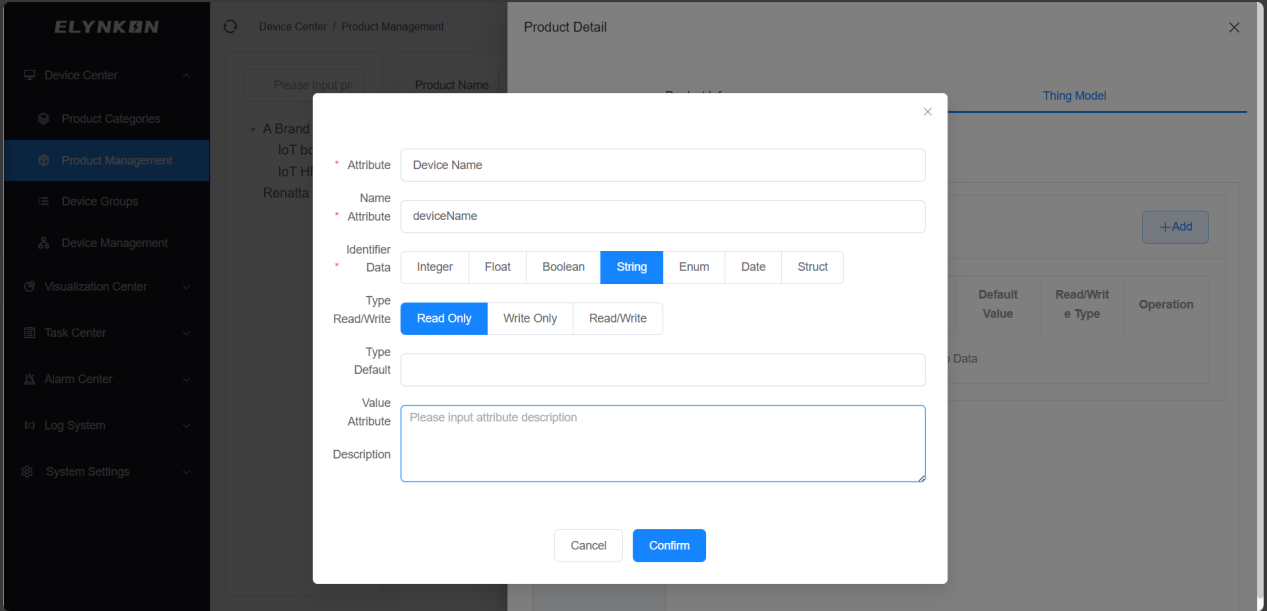1267x611 pixels.
Task: Select String data type
Action: tap(632, 267)
